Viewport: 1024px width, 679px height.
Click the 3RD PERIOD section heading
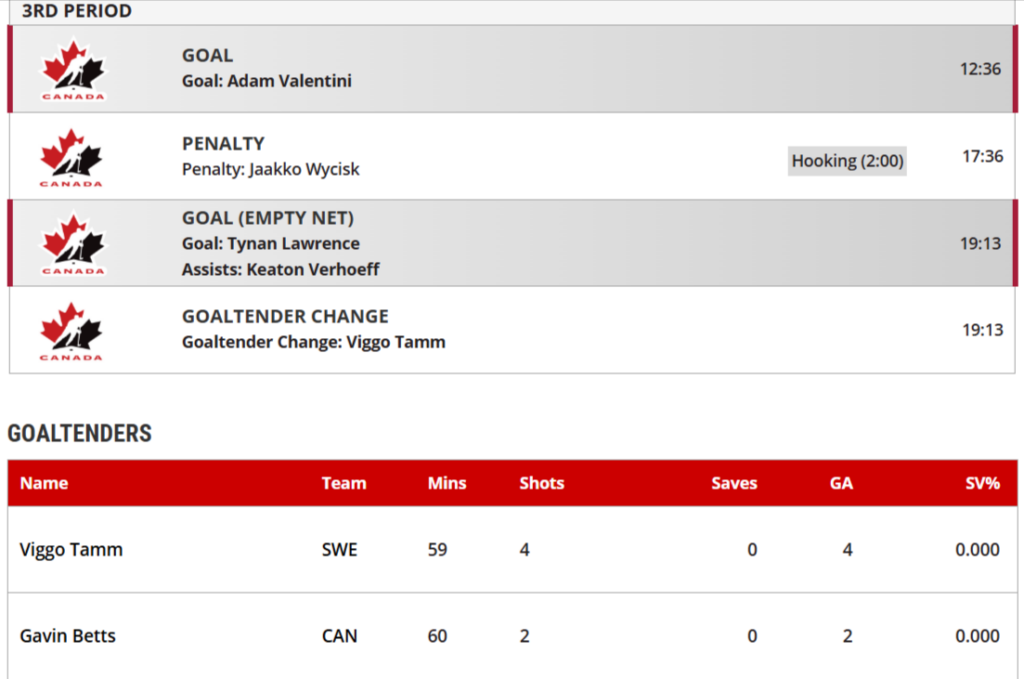click(x=77, y=11)
